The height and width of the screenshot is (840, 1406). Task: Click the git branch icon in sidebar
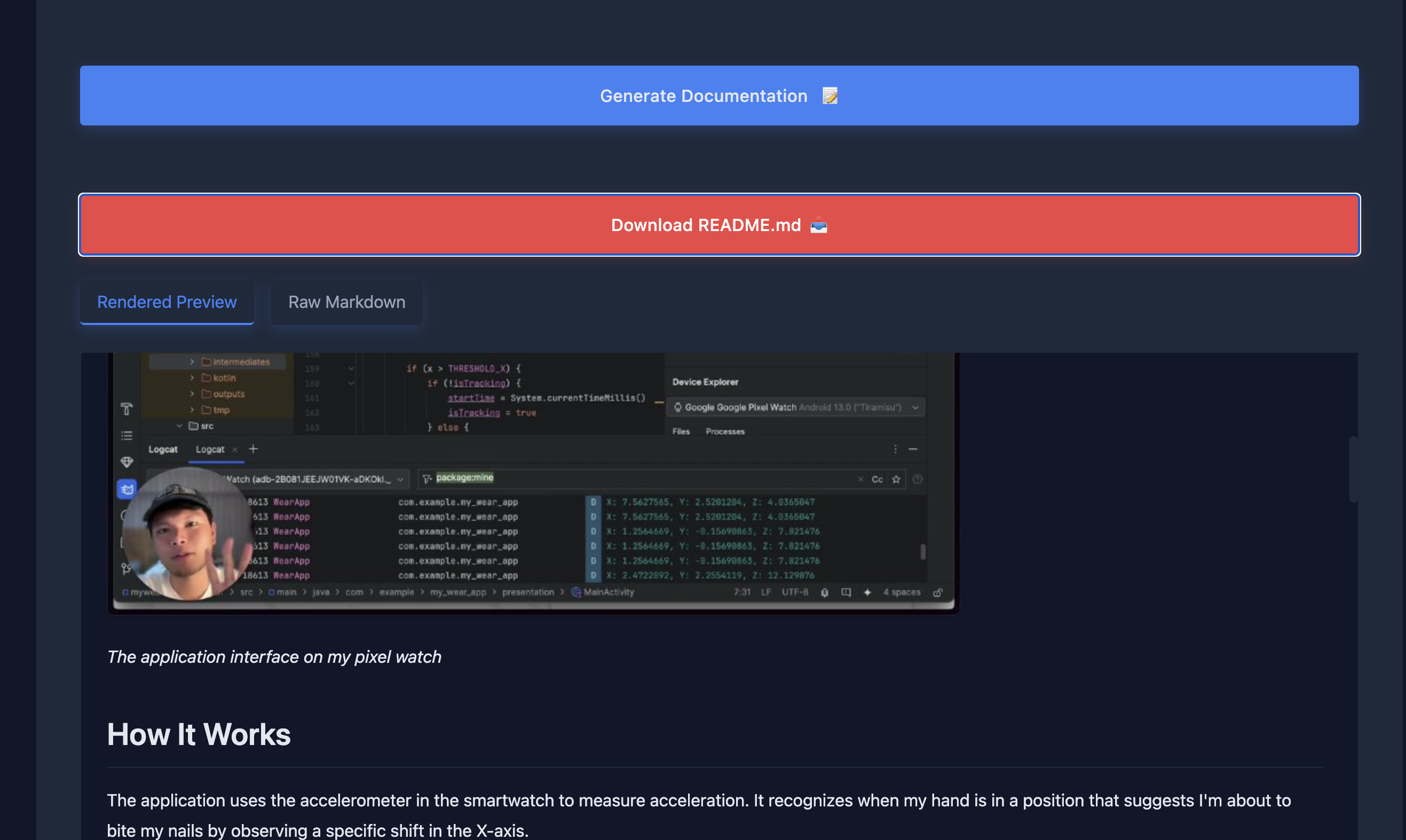click(x=125, y=568)
